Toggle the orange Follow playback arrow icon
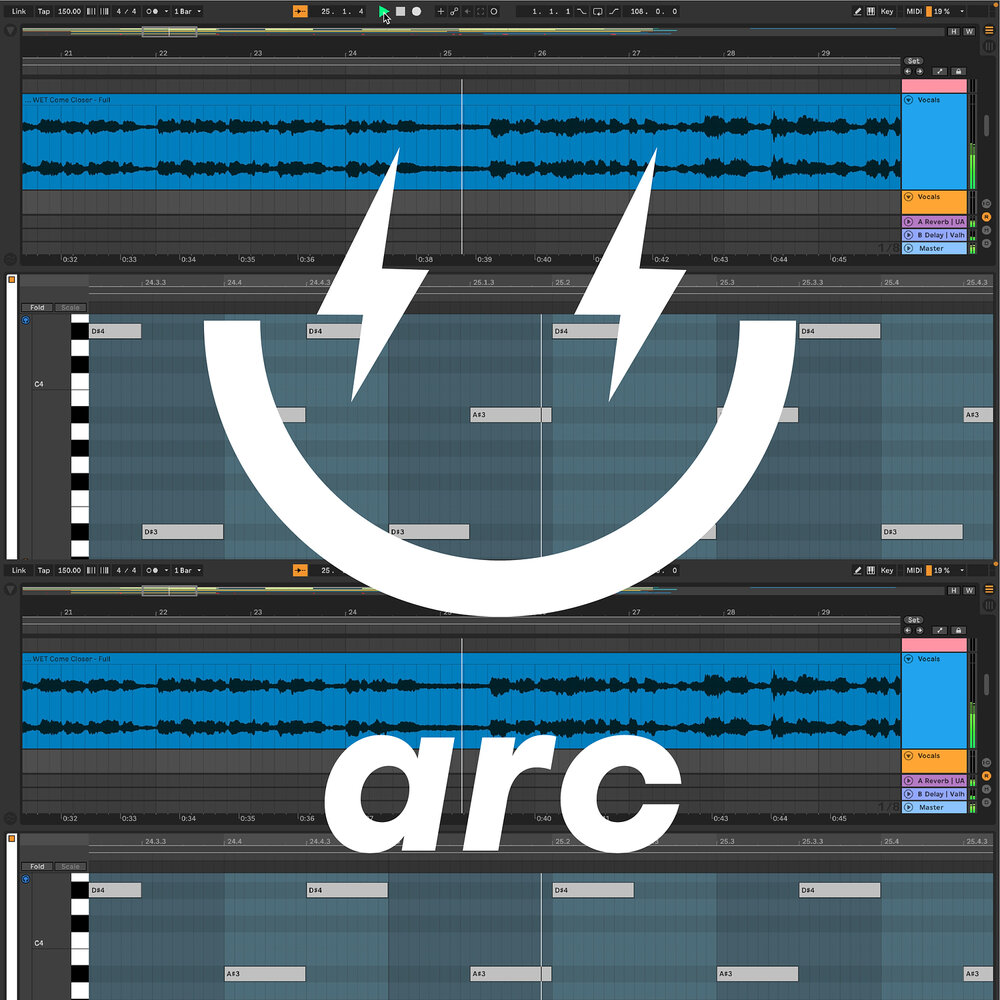1000x1000 pixels. (x=300, y=11)
